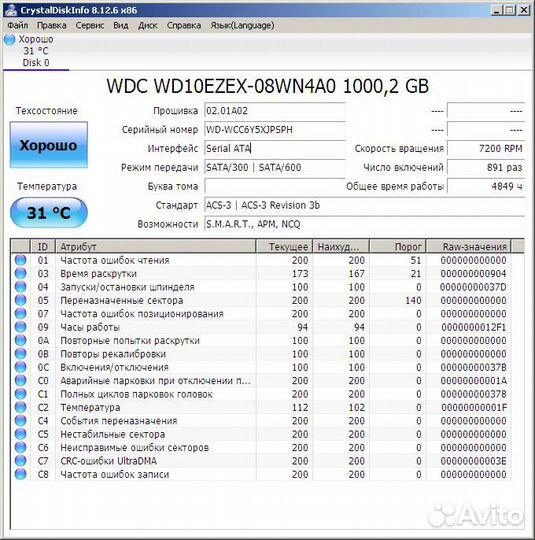Viewport: 535px width, 540px height.
Task: Click the Атрибут column header
Action: pos(155,247)
